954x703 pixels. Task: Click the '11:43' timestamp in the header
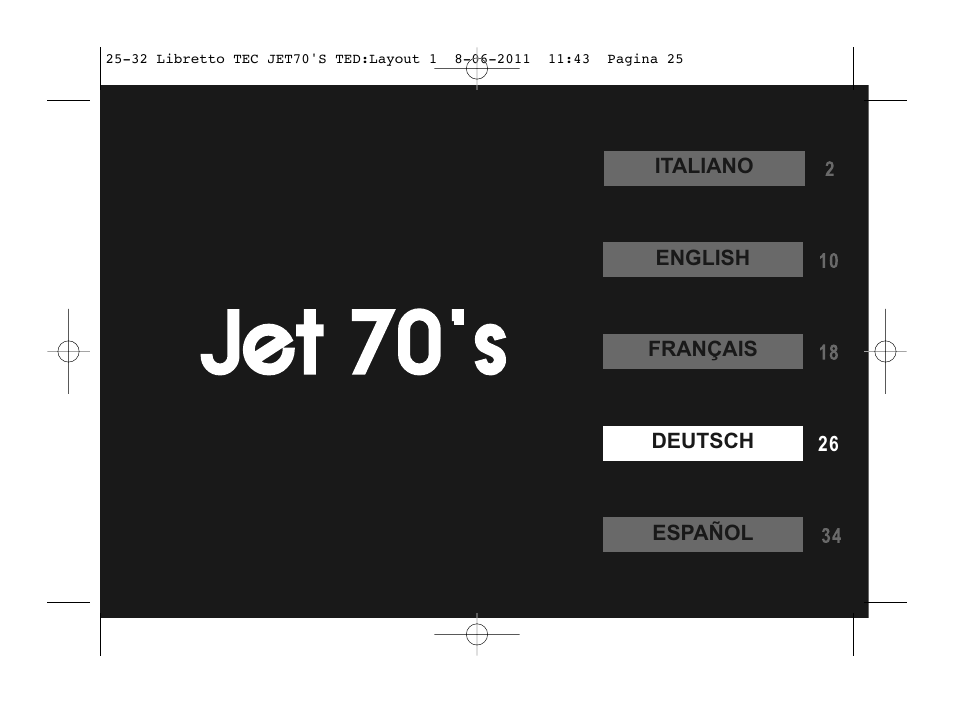(x=569, y=59)
